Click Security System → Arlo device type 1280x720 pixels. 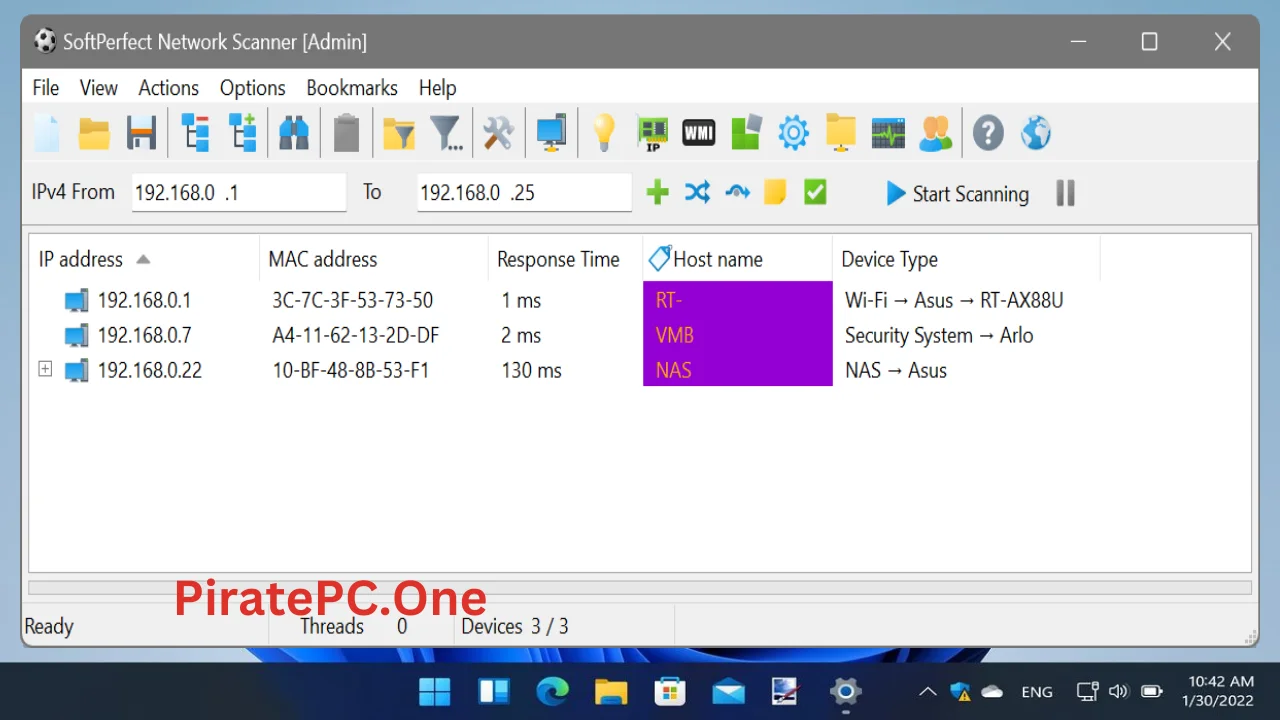click(939, 335)
